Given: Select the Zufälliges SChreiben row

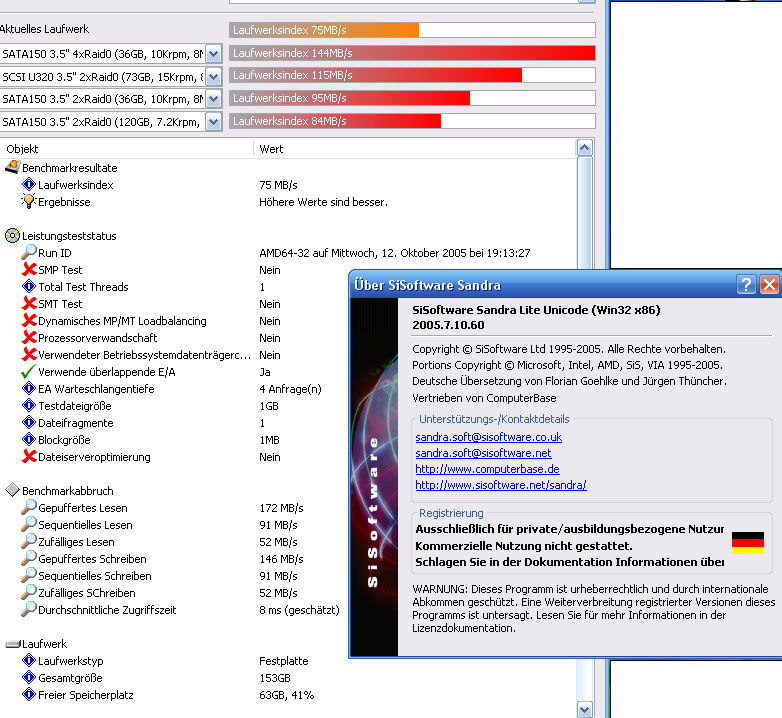Looking at the screenshot, I should pyautogui.click(x=87, y=592).
